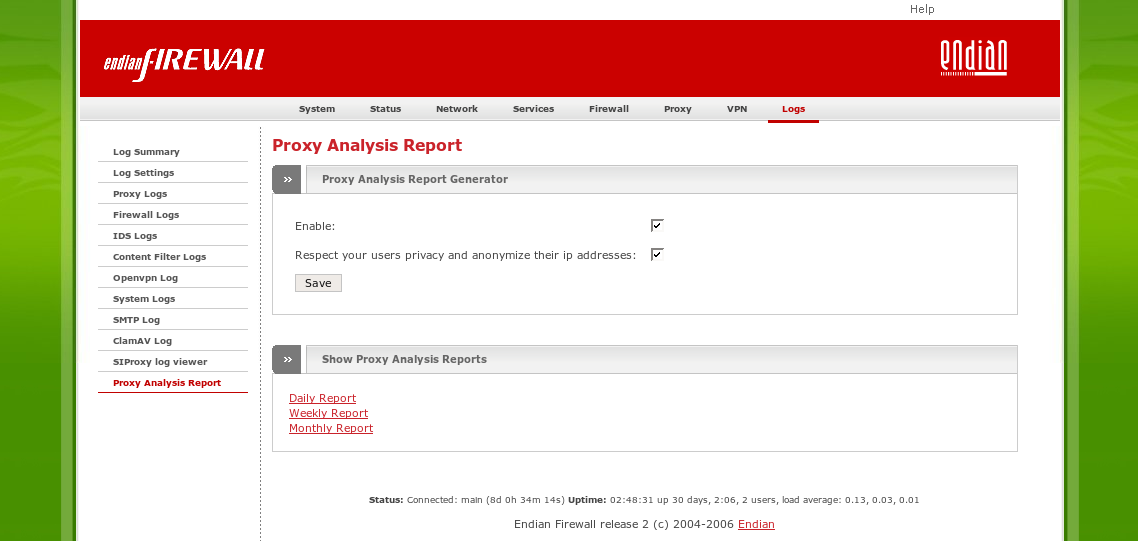Open the Daily Report link
1138x541 pixels.
pyautogui.click(x=322, y=398)
